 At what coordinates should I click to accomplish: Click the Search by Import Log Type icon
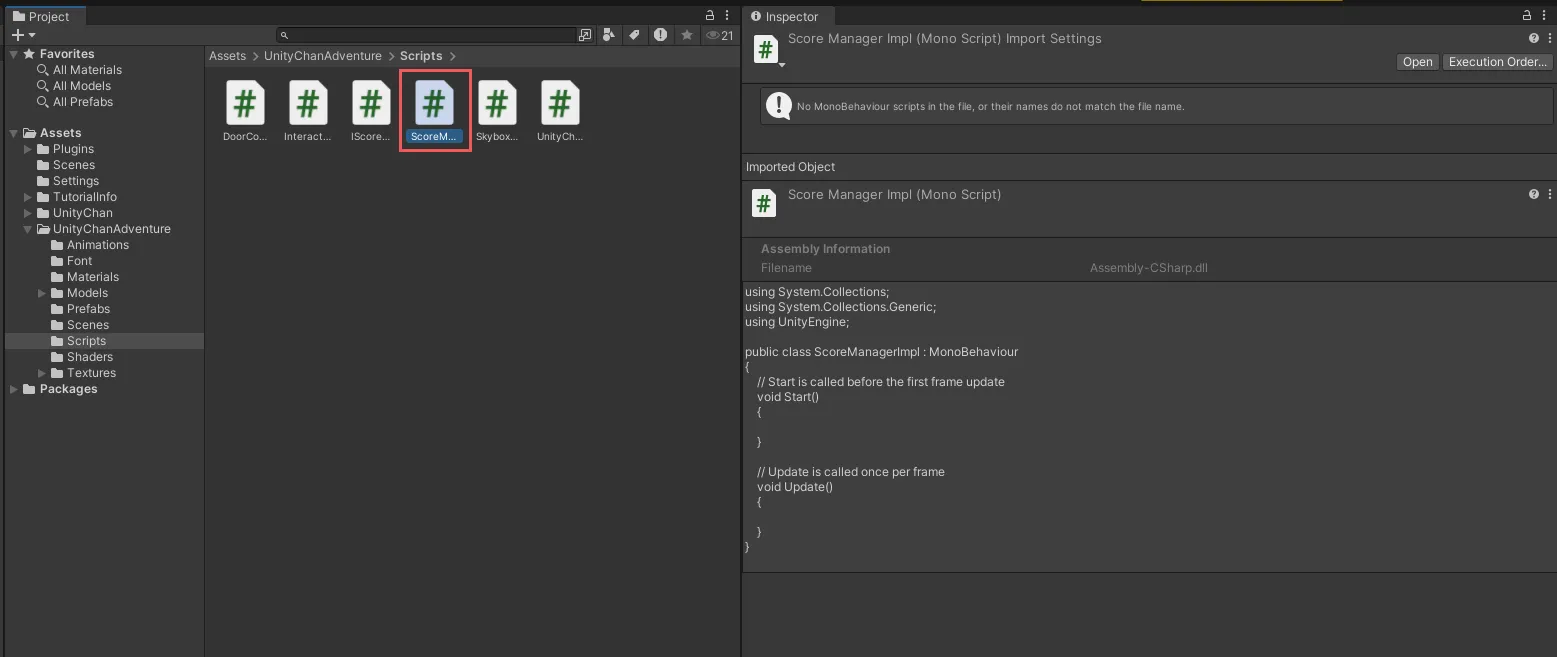(x=660, y=35)
